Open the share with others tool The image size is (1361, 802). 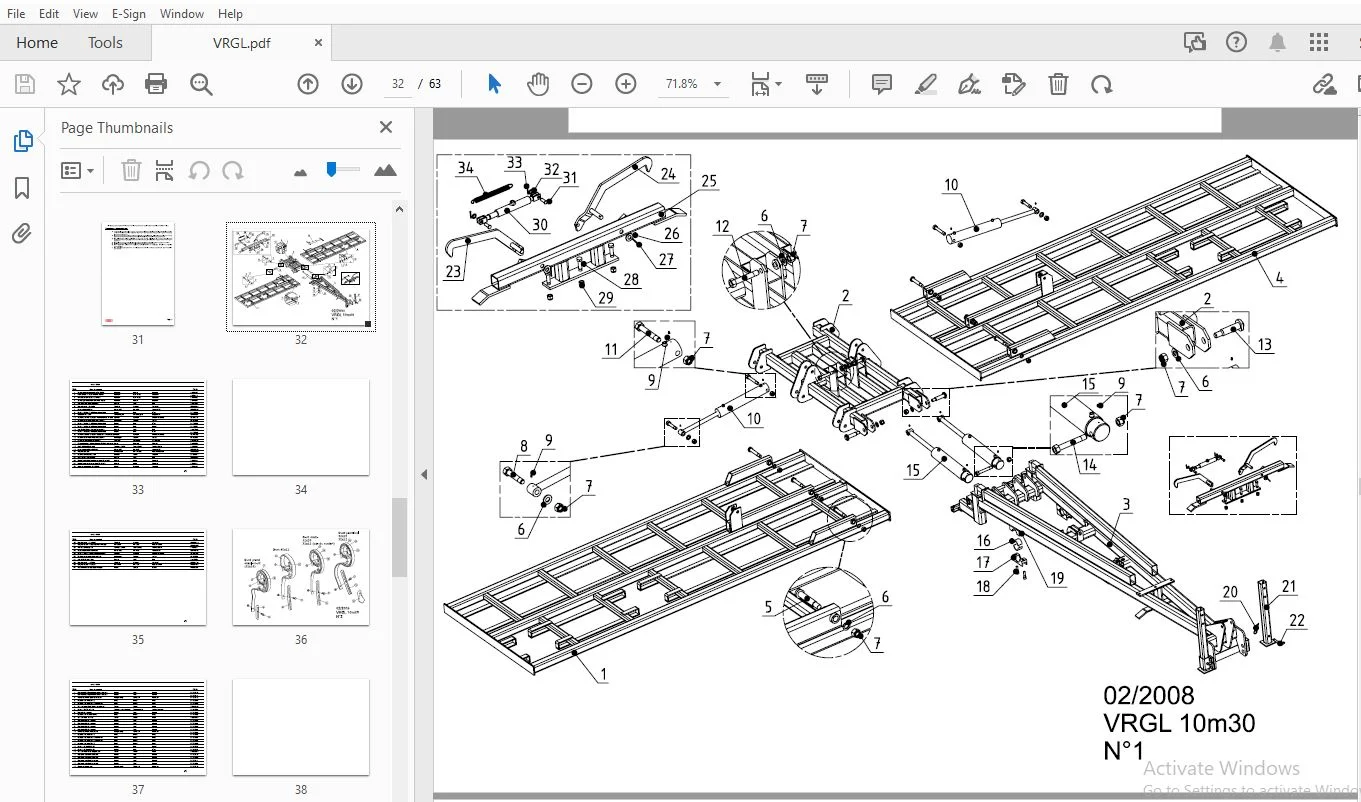coord(1194,42)
